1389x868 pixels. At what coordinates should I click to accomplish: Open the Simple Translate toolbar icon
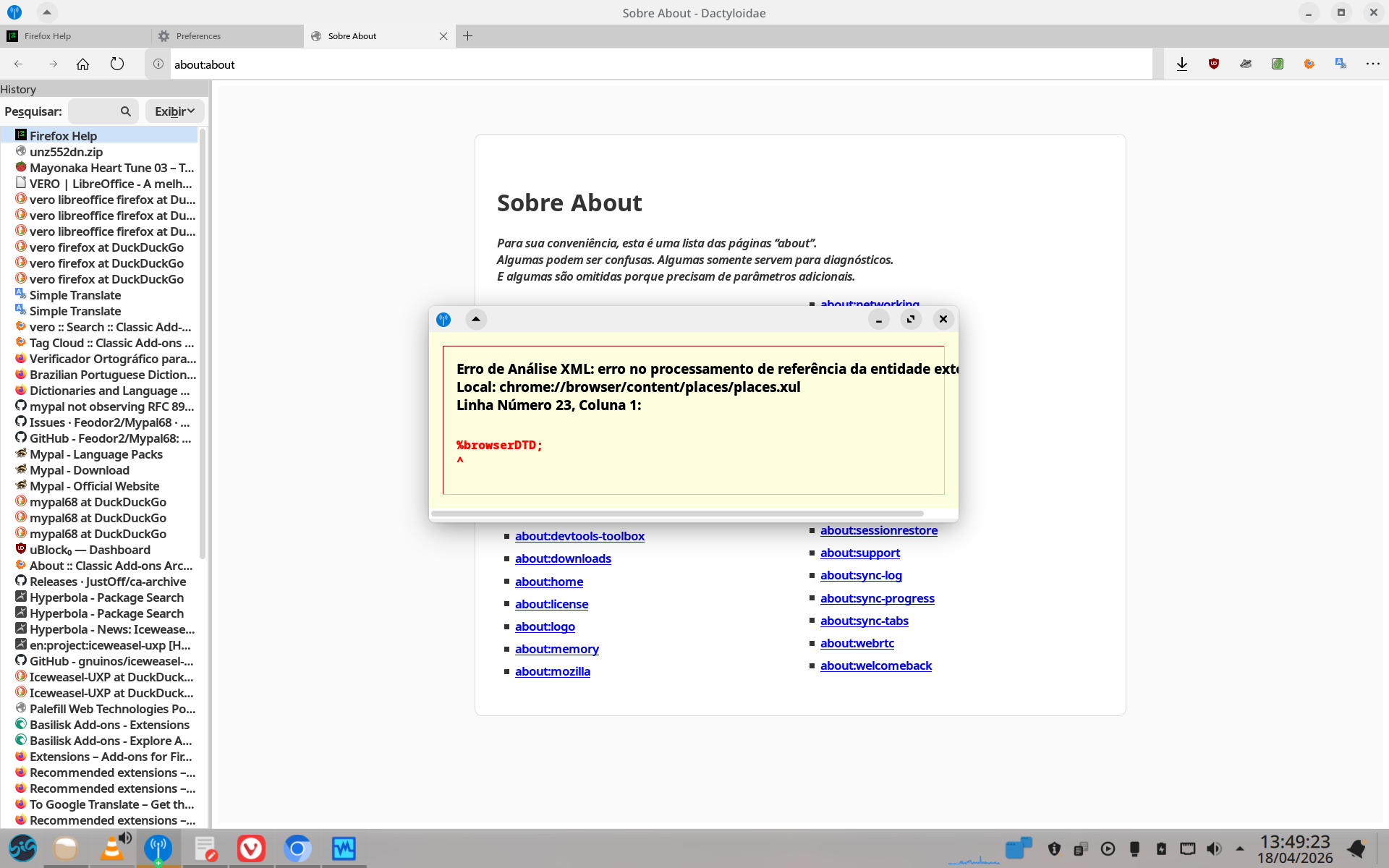coord(1341,64)
